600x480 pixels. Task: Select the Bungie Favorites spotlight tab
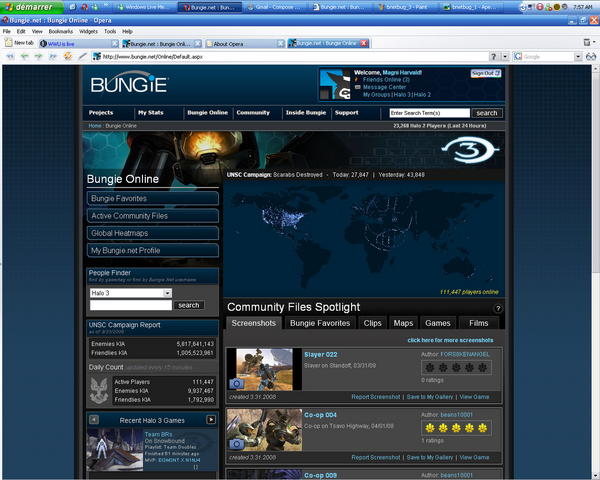point(320,323)
